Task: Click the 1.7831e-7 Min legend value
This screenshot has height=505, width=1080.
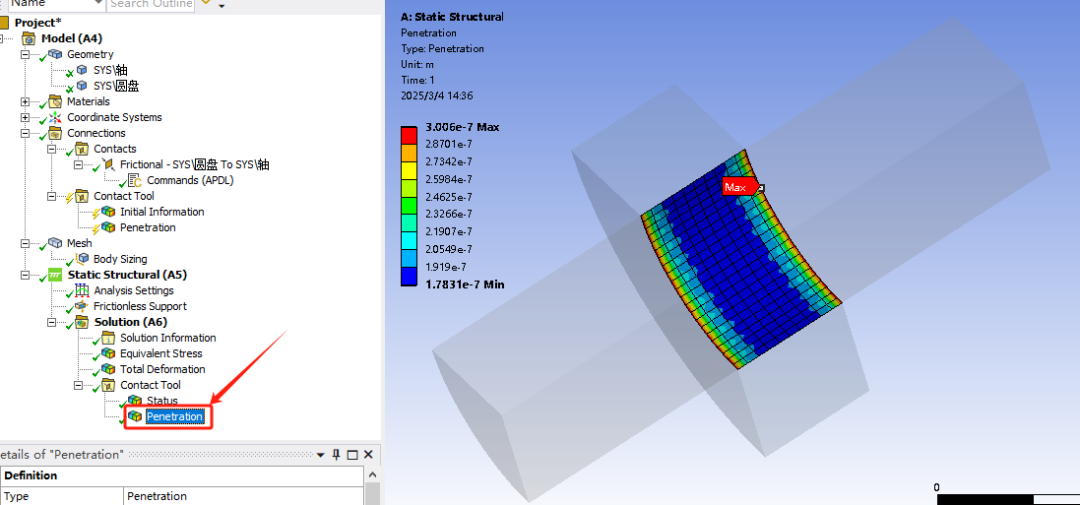Action: pos(465,284)
